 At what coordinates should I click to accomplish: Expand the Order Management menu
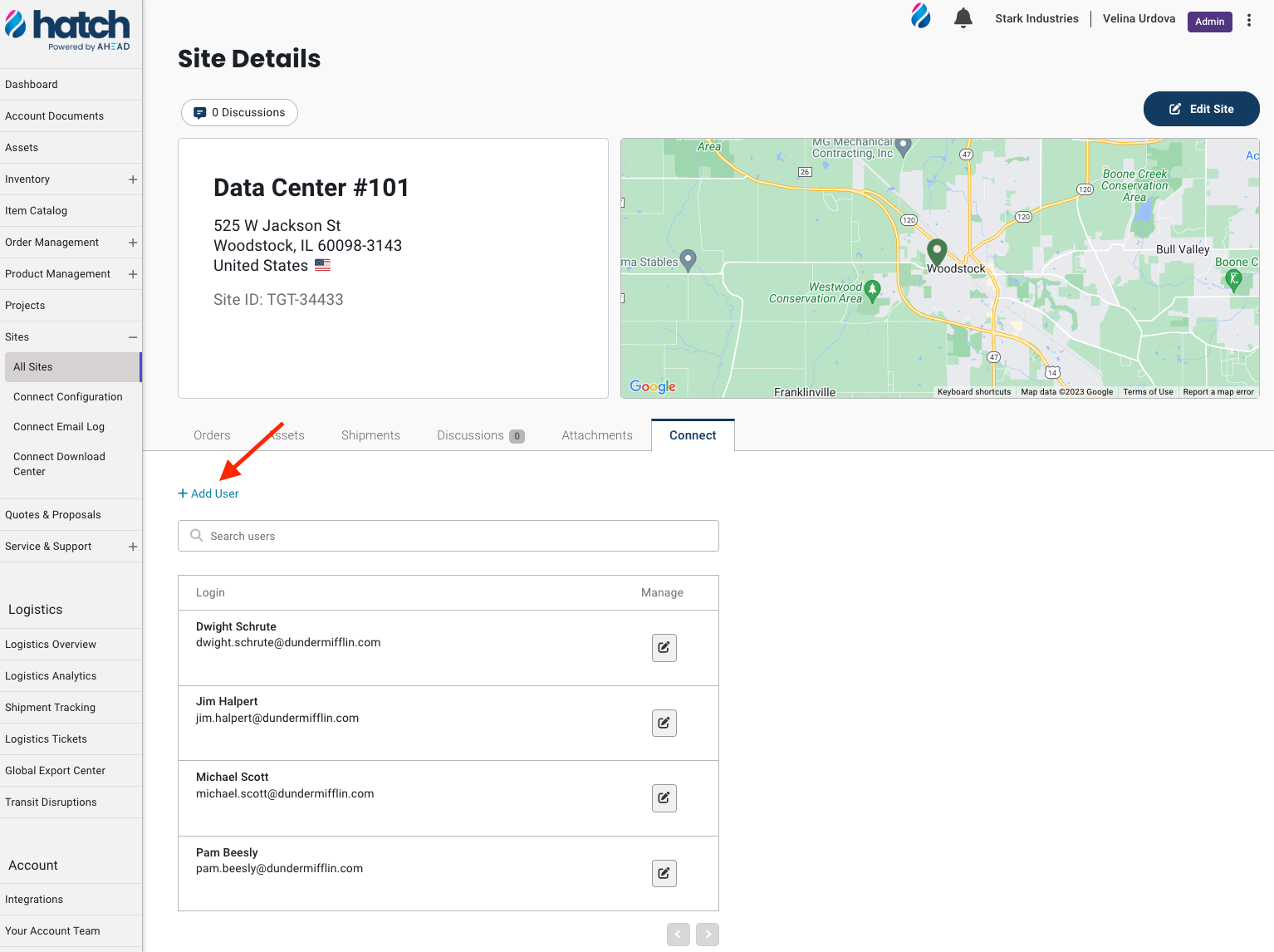coord(133,243)
